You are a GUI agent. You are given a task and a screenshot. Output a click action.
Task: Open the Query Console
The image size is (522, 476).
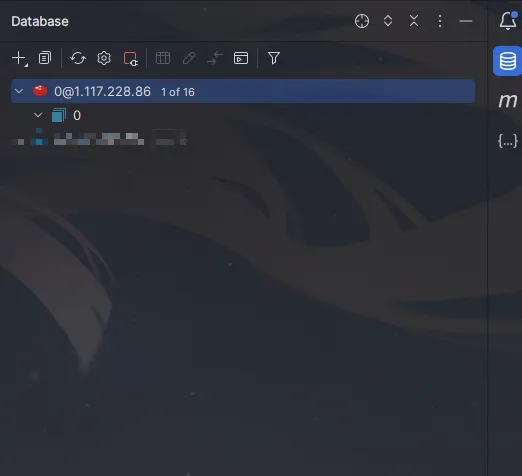241,58
